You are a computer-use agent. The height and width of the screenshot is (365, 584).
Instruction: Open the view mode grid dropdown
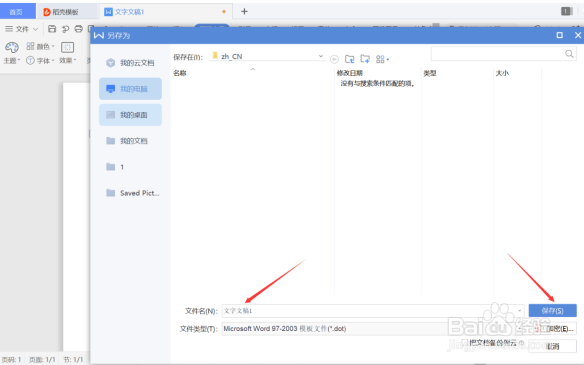click(382, 59)
